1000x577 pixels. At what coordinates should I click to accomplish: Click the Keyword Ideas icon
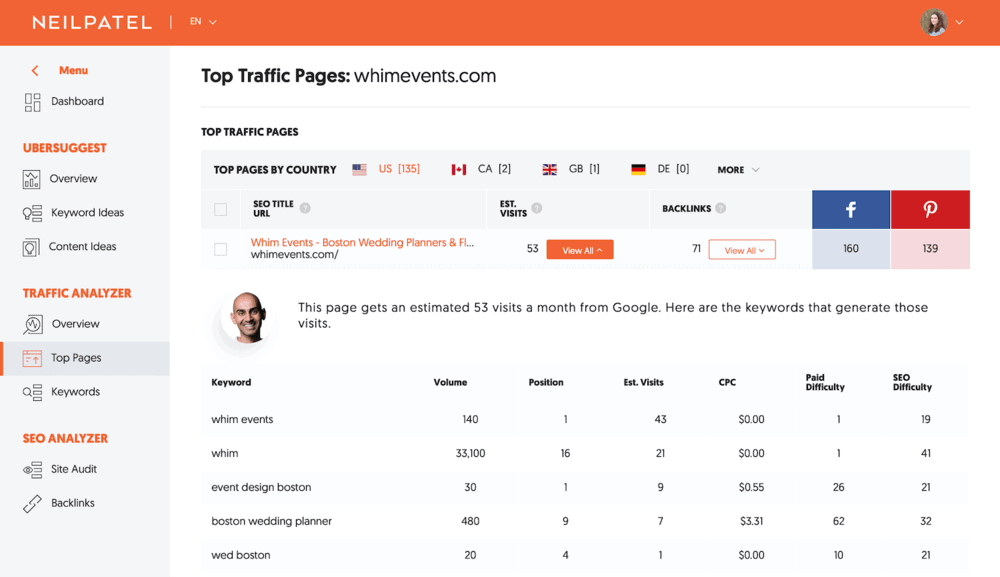pyautogui.click(x=32, y=213)
